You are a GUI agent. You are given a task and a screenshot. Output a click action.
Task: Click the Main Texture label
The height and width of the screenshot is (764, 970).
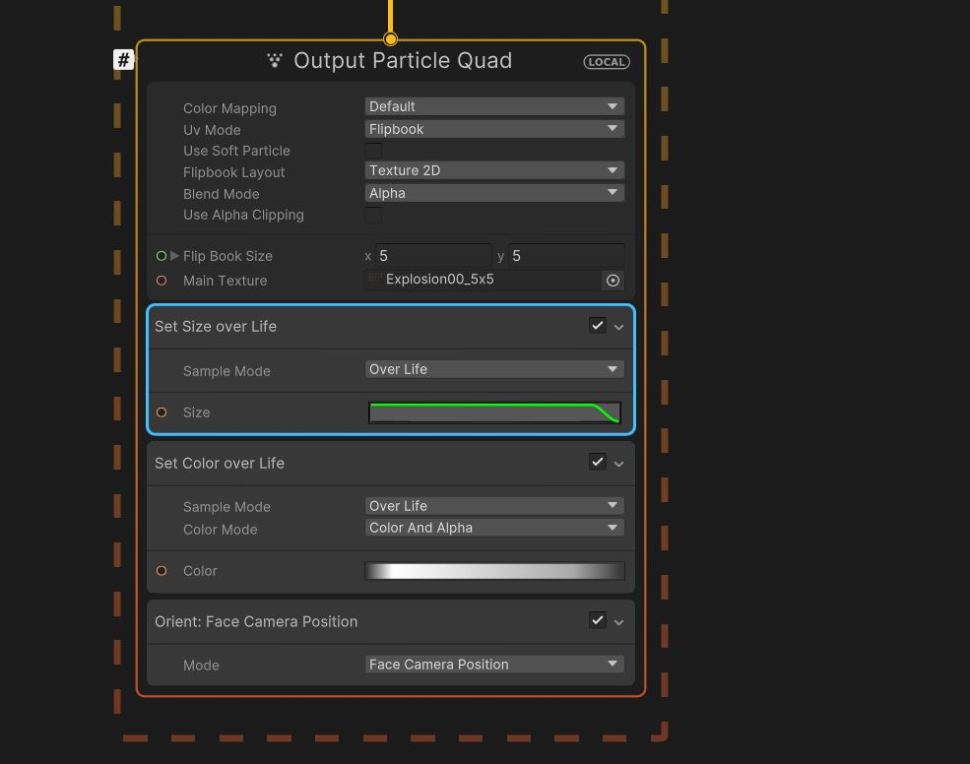(225, 281)
